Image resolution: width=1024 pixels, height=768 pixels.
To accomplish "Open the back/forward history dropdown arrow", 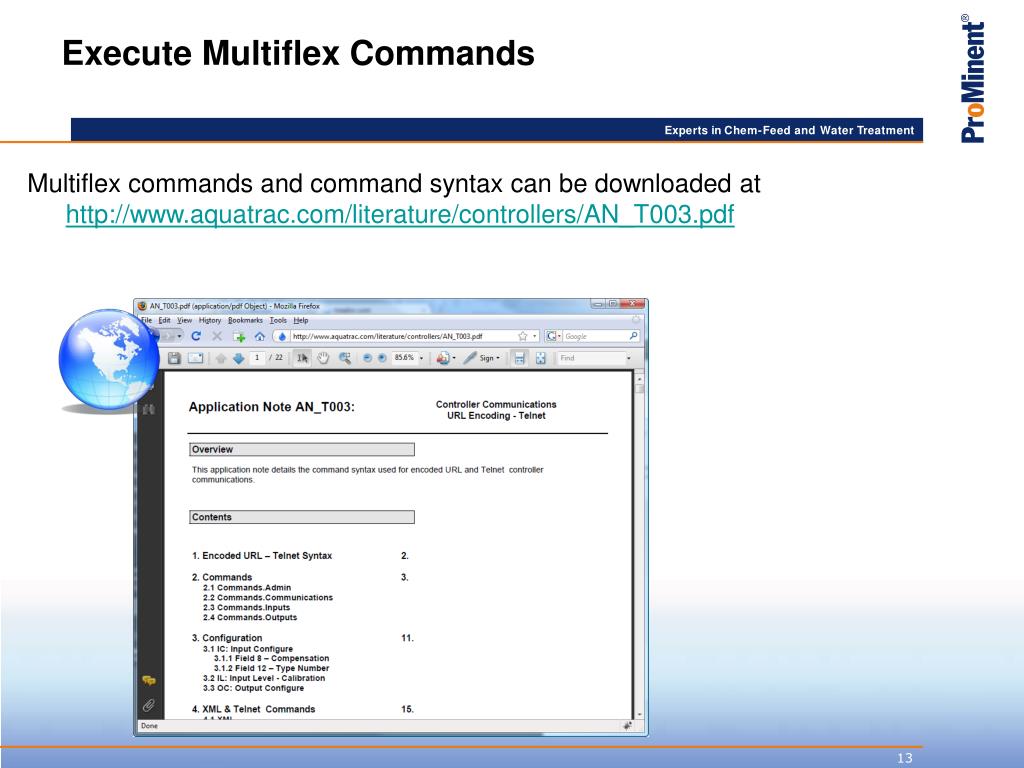I will (180, 336).
